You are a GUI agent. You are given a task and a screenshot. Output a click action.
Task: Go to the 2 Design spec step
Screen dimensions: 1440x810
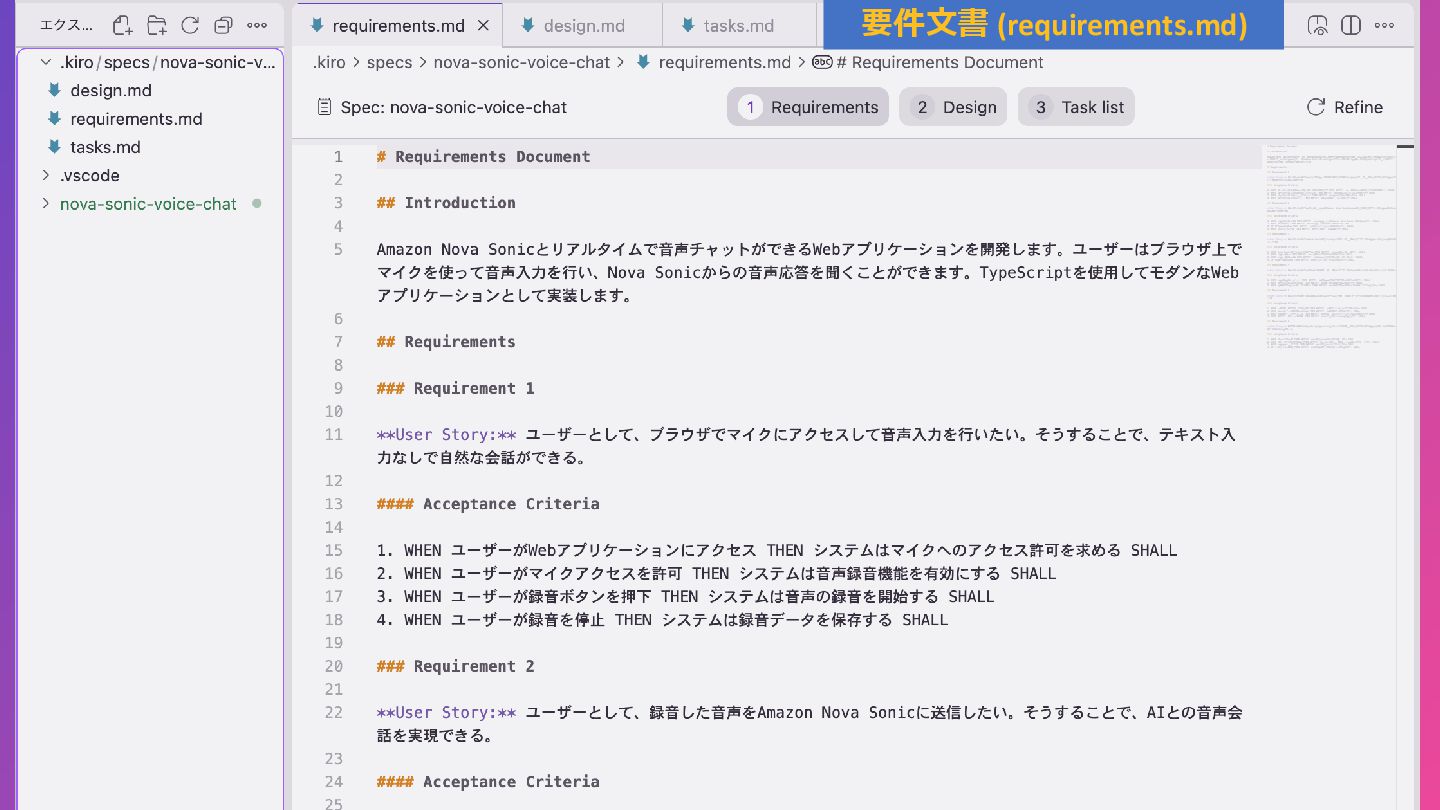(953, 107)
